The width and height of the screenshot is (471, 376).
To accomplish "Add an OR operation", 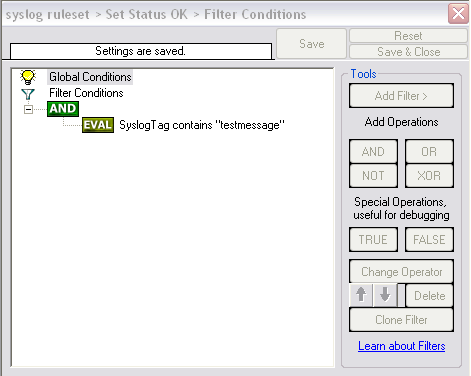I will [429, 152].
